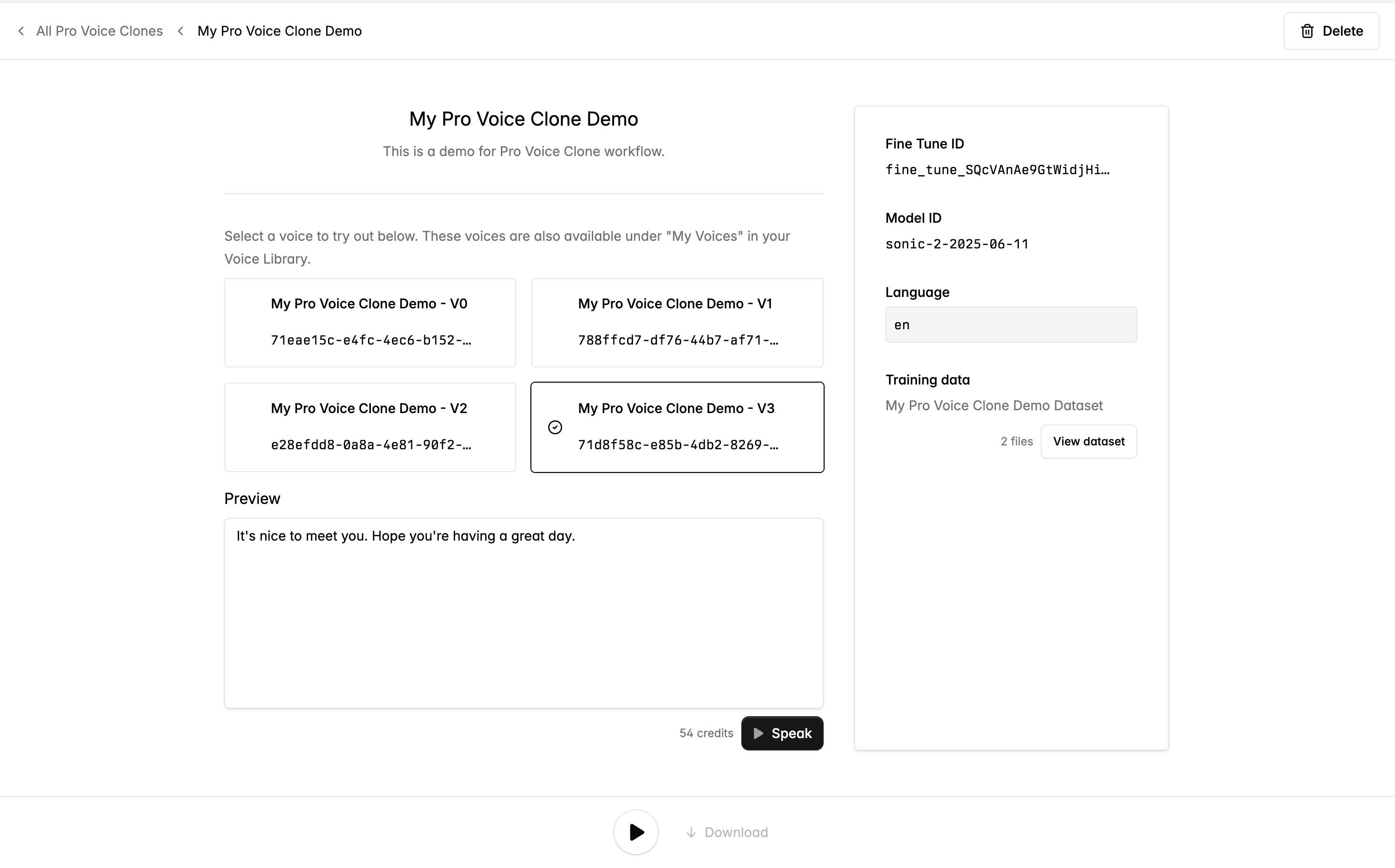
Task: Go back to All Pro Voice Clones
Action: pyautogui.click(x=100, y=31)
